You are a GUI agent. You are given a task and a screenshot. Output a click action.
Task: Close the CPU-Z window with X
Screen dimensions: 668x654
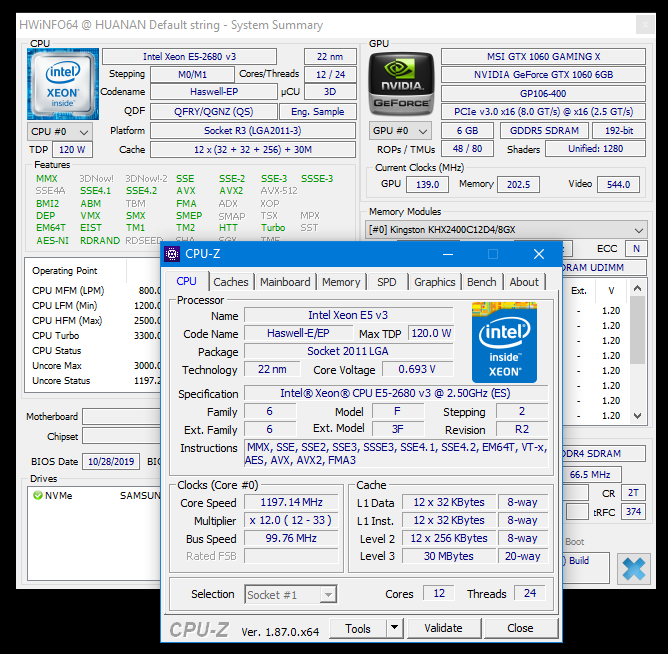539,254
